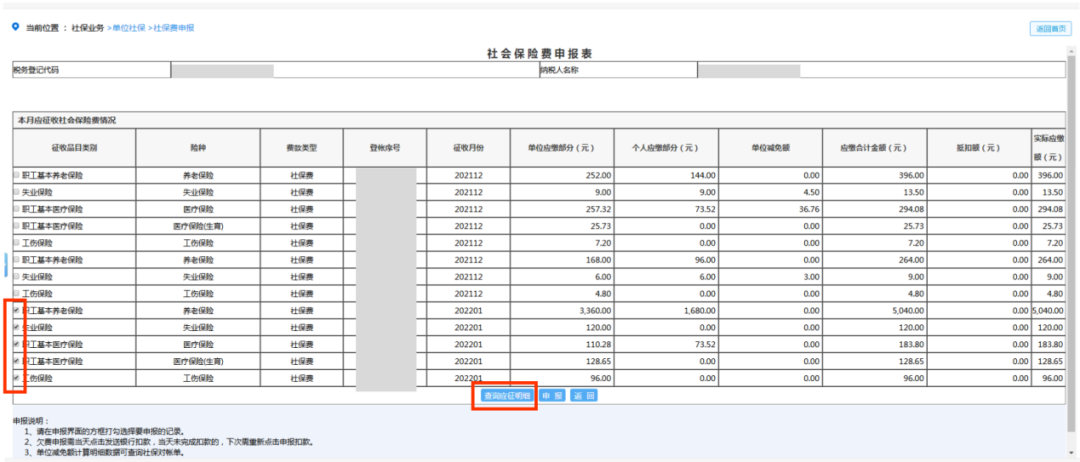Viewport: 1080px width, 462px height.
Task: Click the 登帐序号 column header
Action: 384,147
